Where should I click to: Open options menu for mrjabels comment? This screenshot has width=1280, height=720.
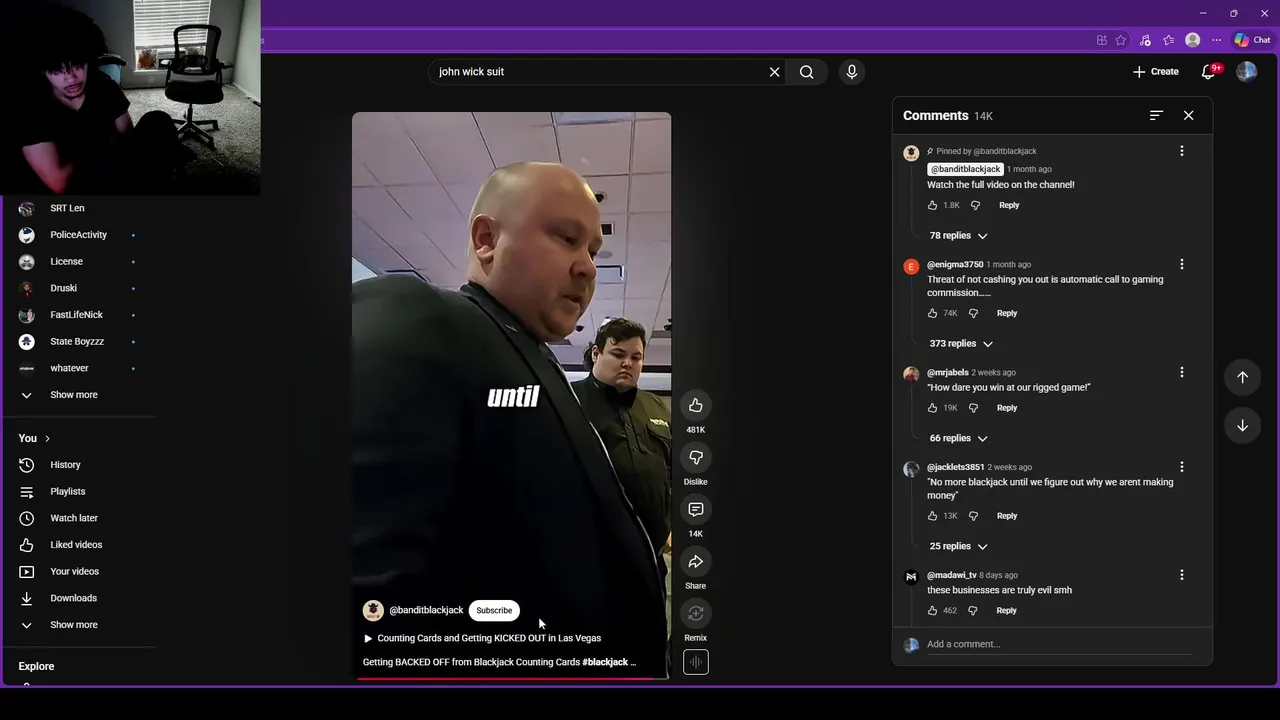(1181, 372)
